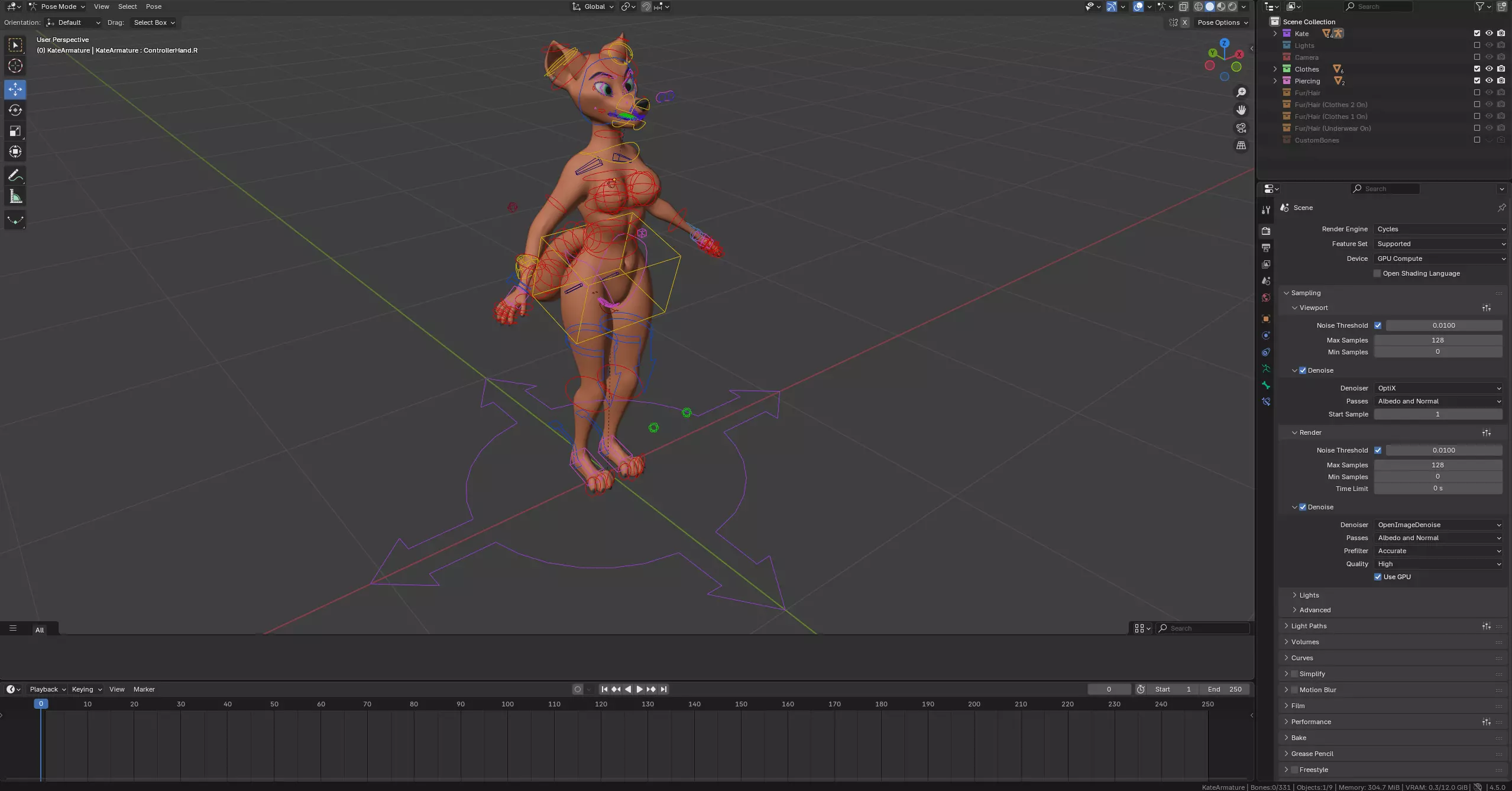Activate the Move tool
This screenshot has width=1512, height=791.
click(15, 89)
